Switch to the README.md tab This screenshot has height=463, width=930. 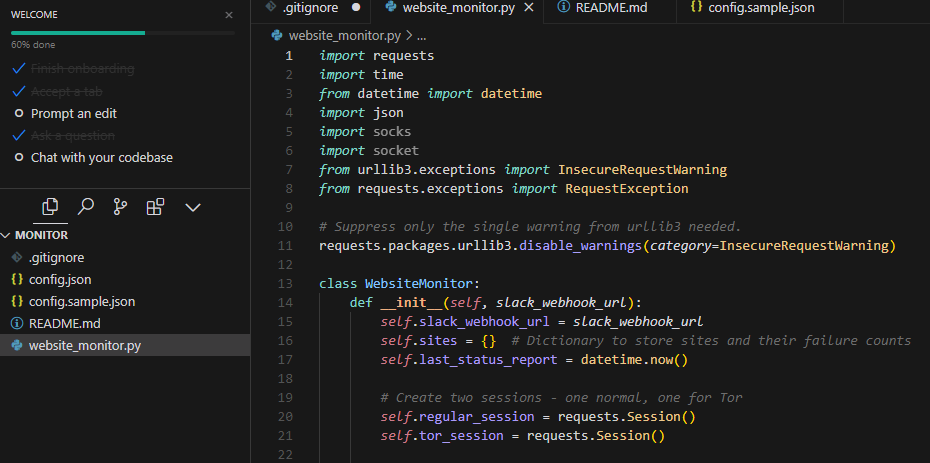tap(610, 8)
